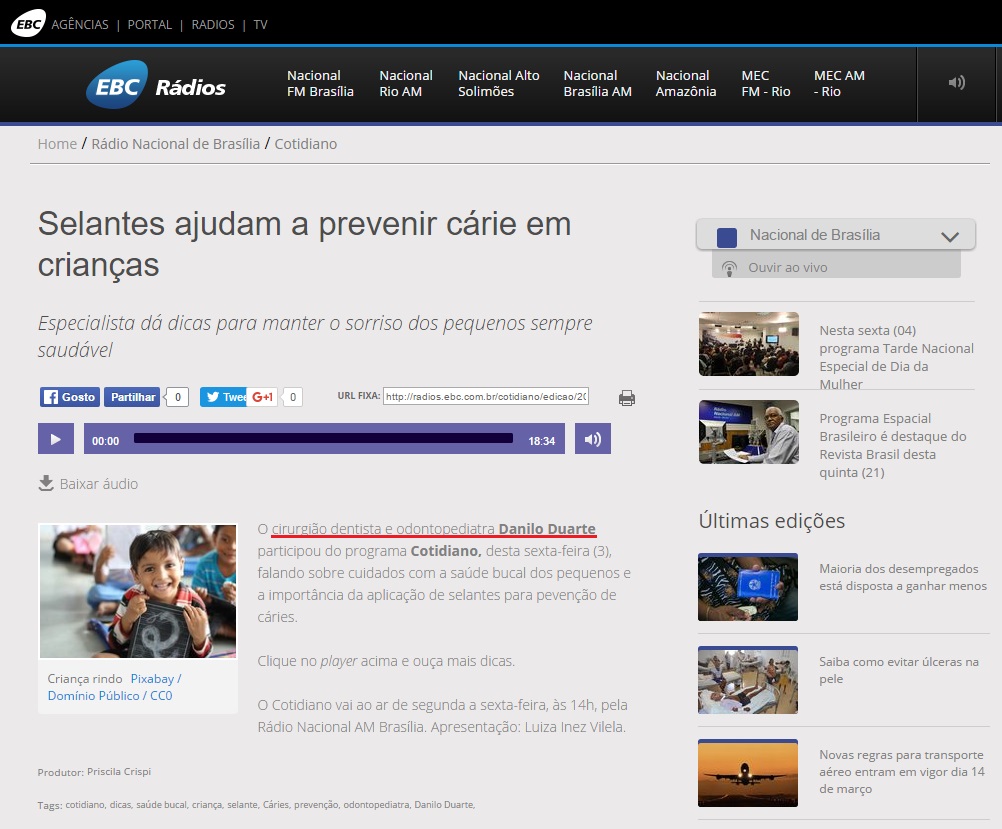Click the Facebook Partilhar share button

[x=132, y=397]
